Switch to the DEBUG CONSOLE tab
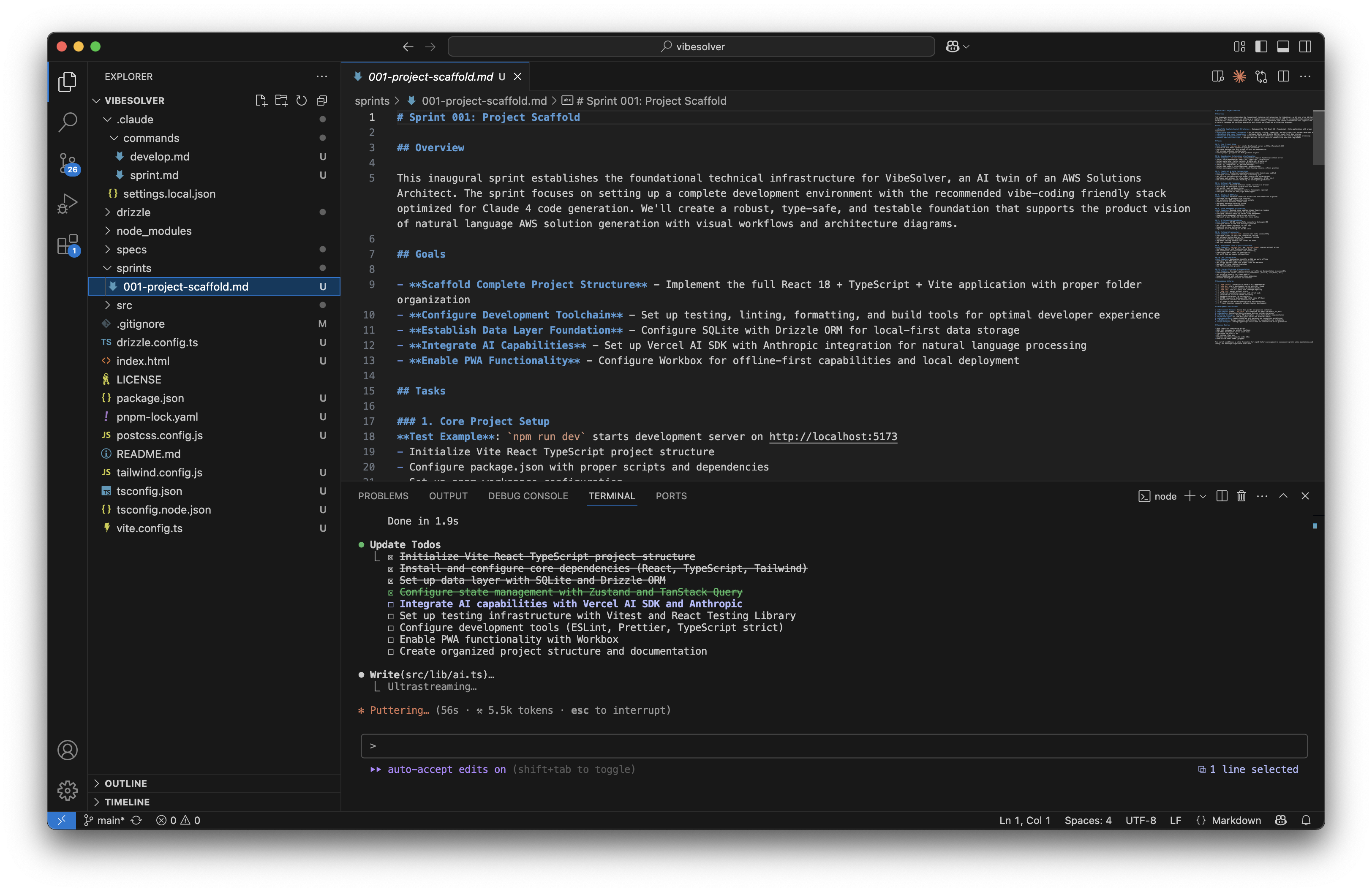 pyautogui.click(x=528, y=495)
